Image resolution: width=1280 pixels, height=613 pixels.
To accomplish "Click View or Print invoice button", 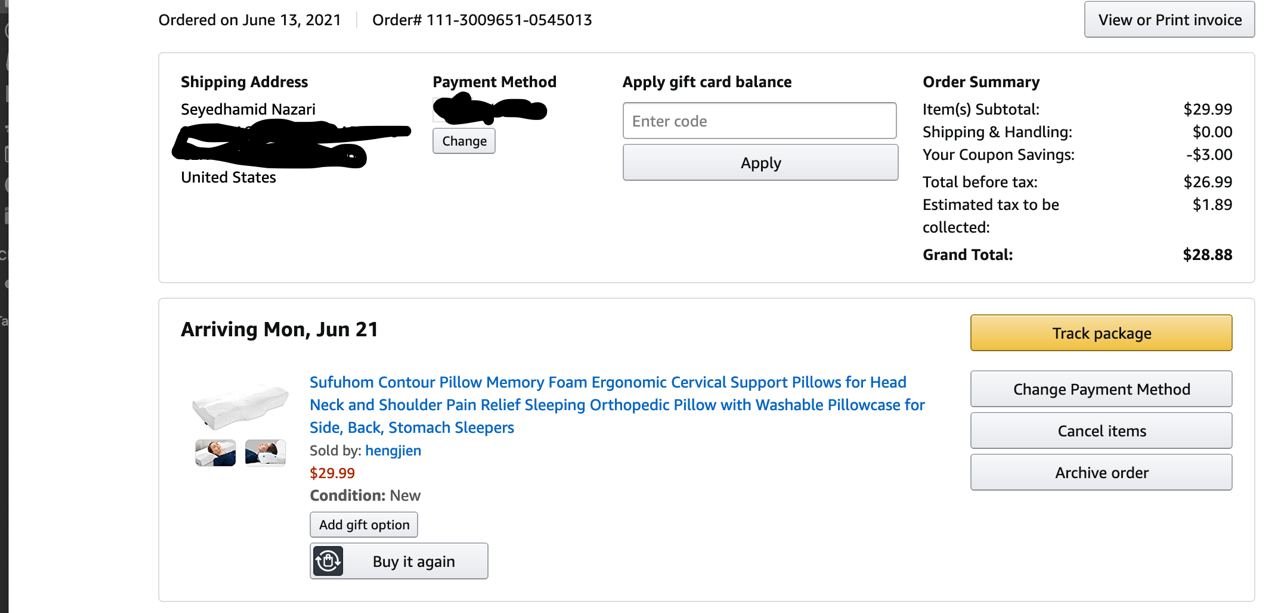I will click(1169, 20).
